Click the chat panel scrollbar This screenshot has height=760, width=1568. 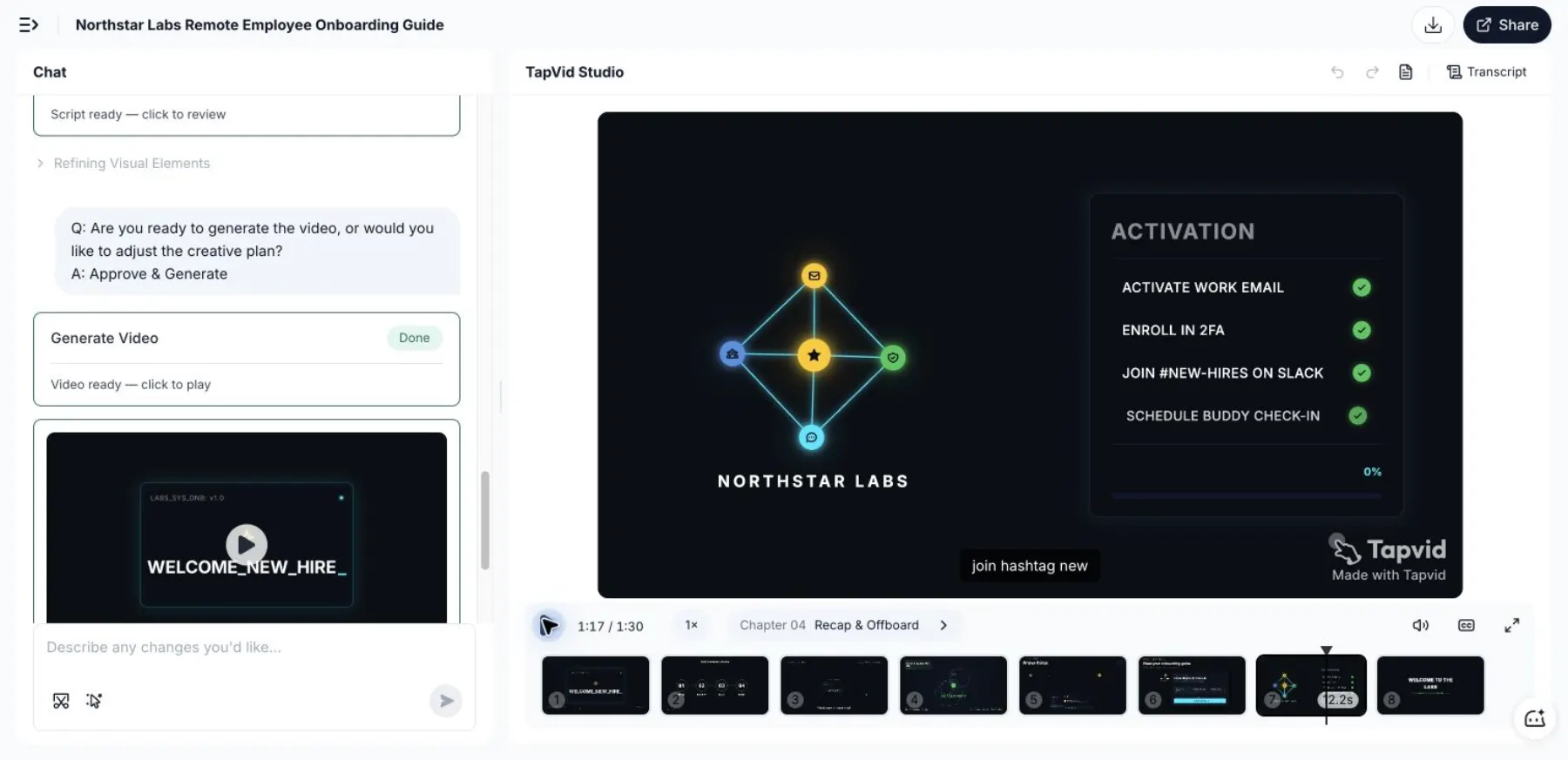(x=485, y=521)
